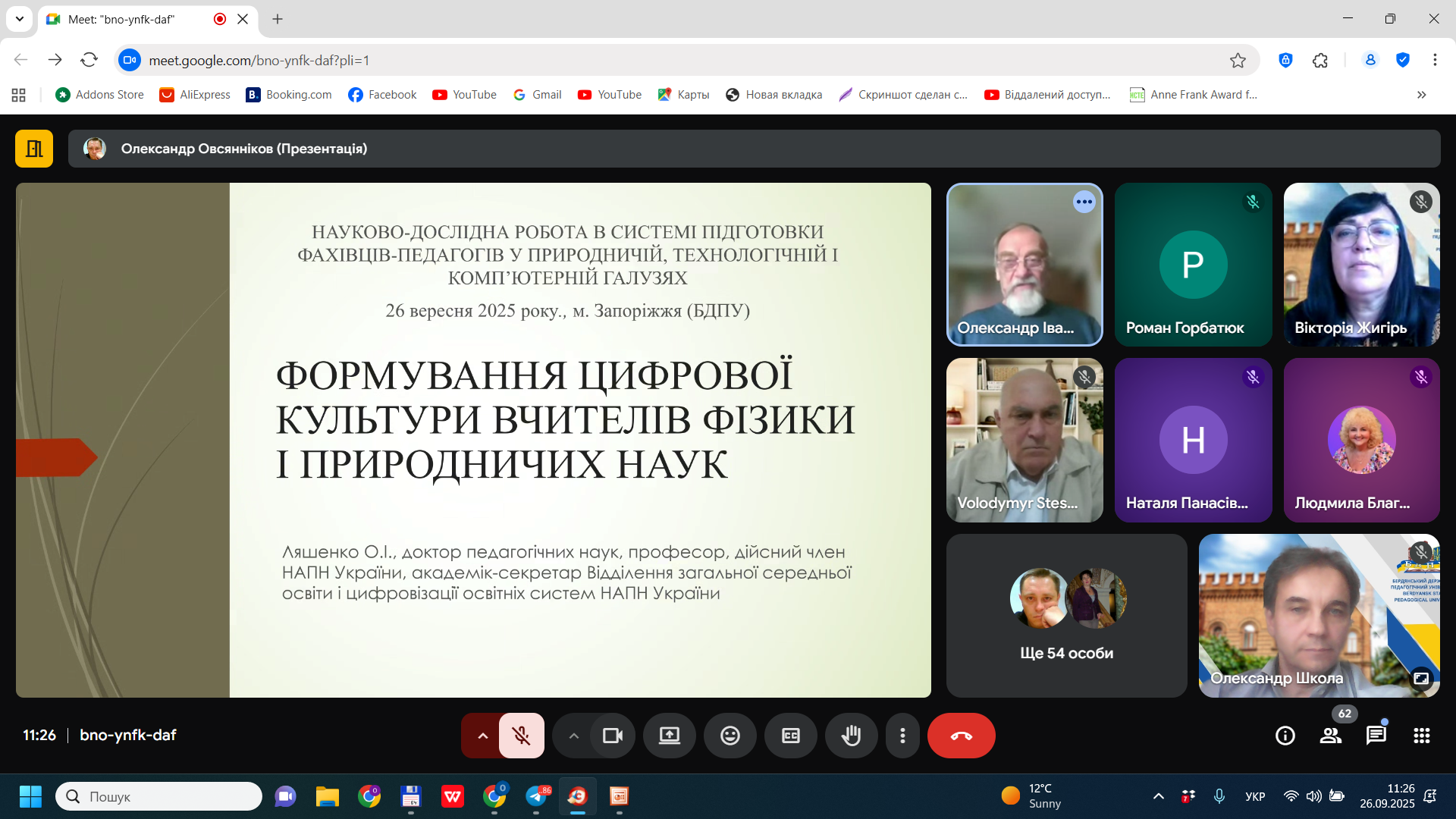Open the emoji reactions button

pos(730,736)
